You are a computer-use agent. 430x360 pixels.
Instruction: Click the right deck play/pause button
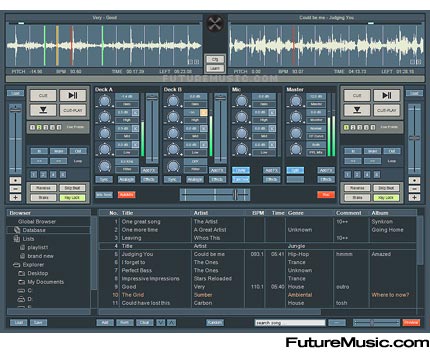click(387, 96)
